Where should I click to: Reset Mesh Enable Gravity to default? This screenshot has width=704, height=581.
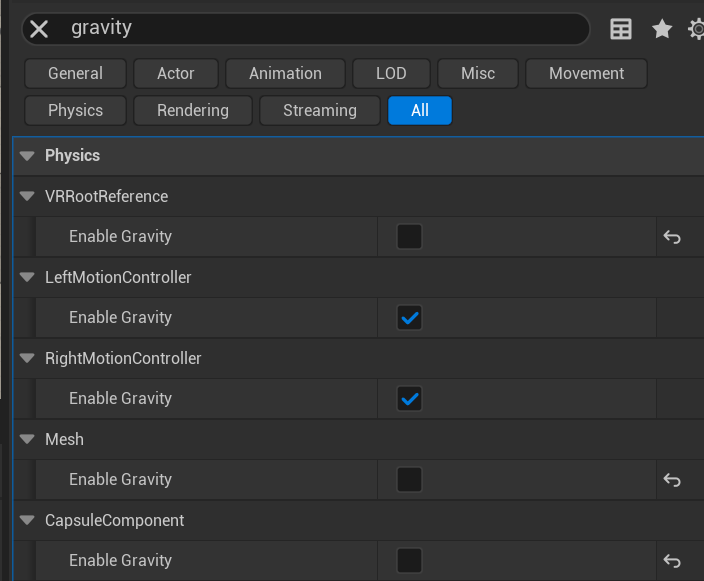pos(672,480)
